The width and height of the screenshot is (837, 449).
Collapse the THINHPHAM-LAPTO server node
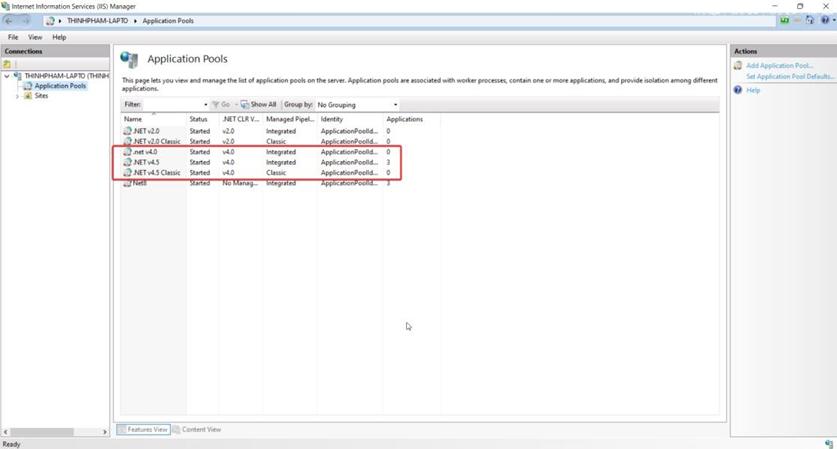8,76
